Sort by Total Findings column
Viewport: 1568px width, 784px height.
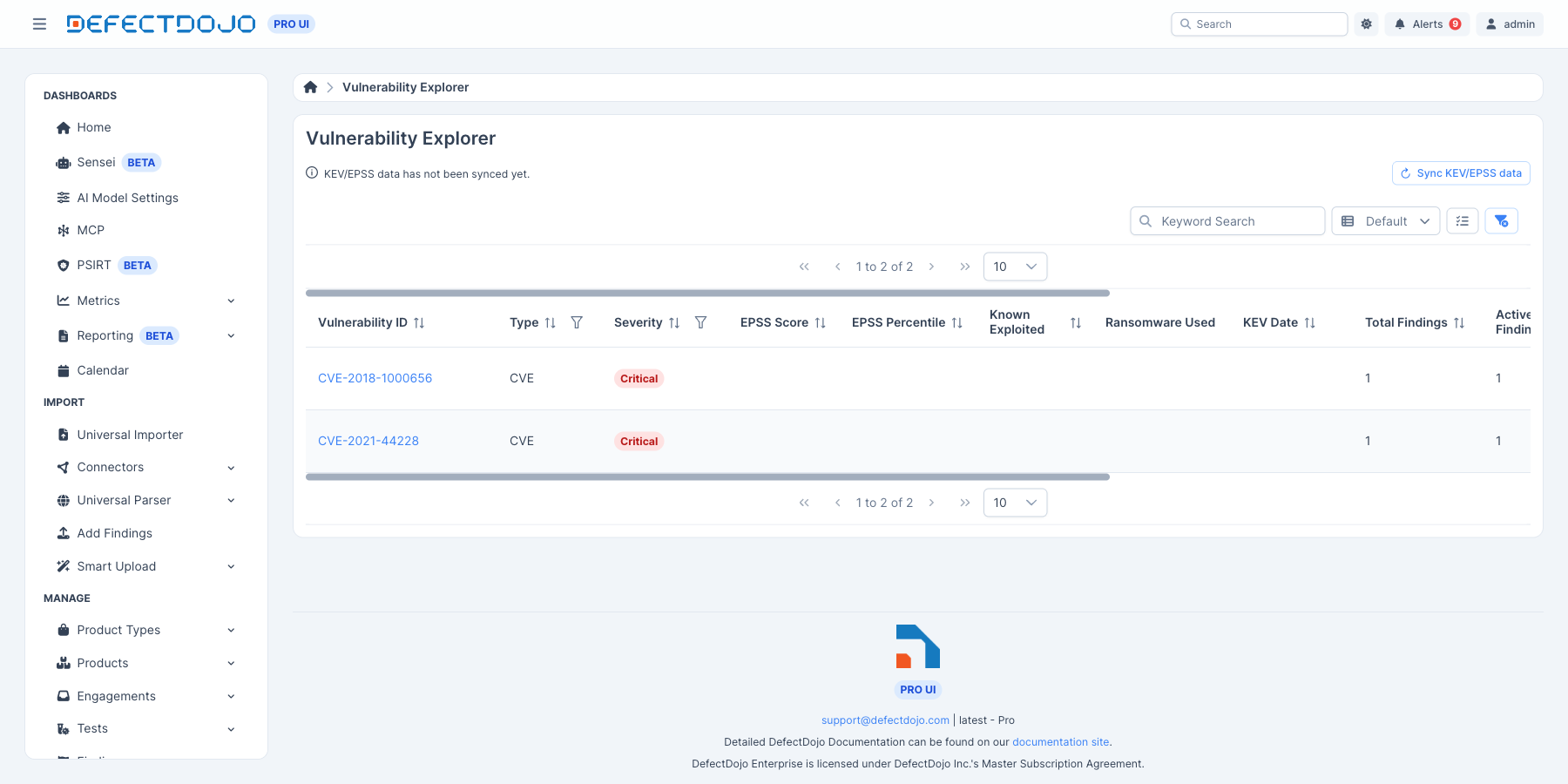pos(1459,322)
